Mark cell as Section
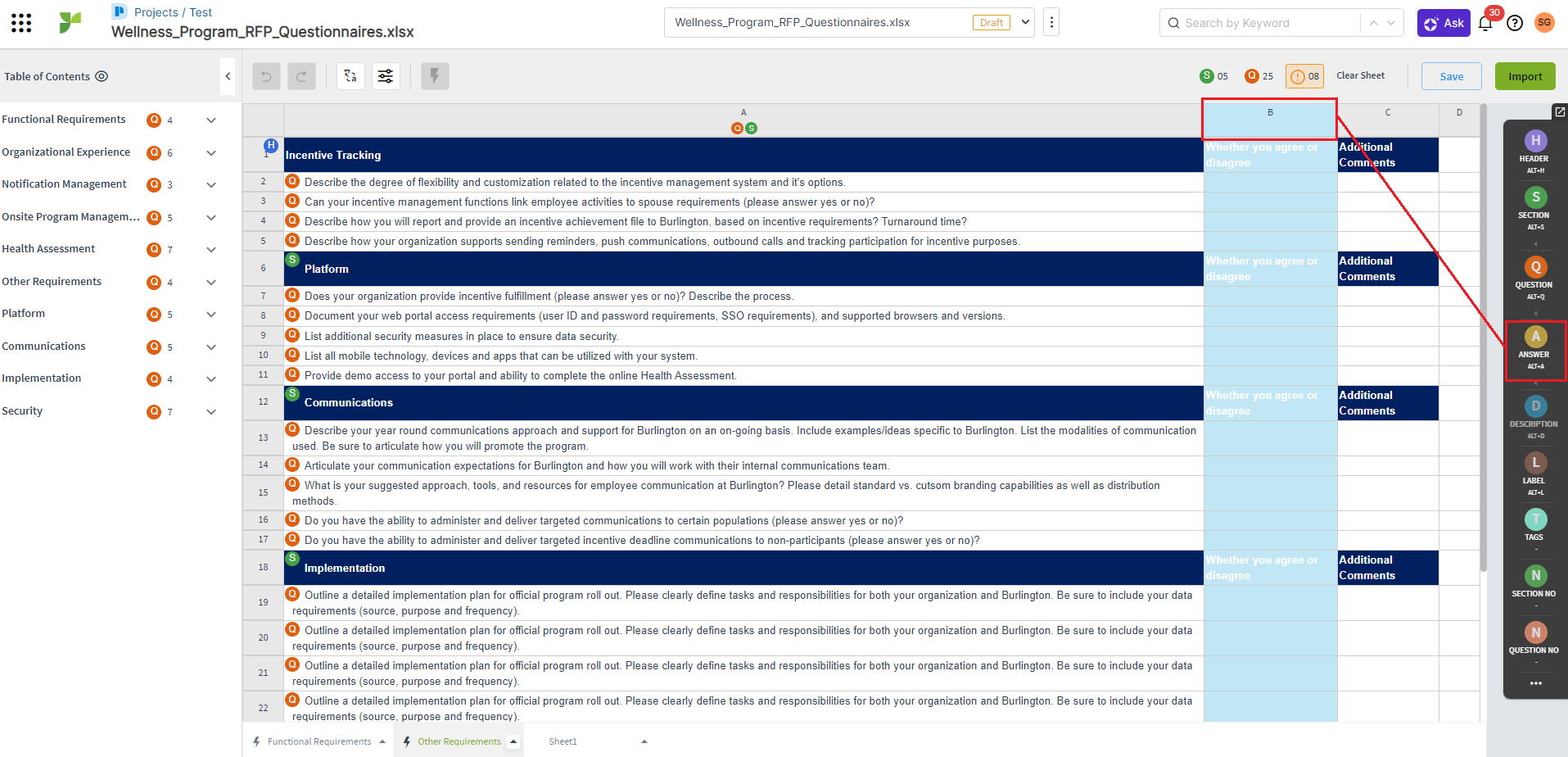This screenshot has height=757, width=1568. [1535, 208]
